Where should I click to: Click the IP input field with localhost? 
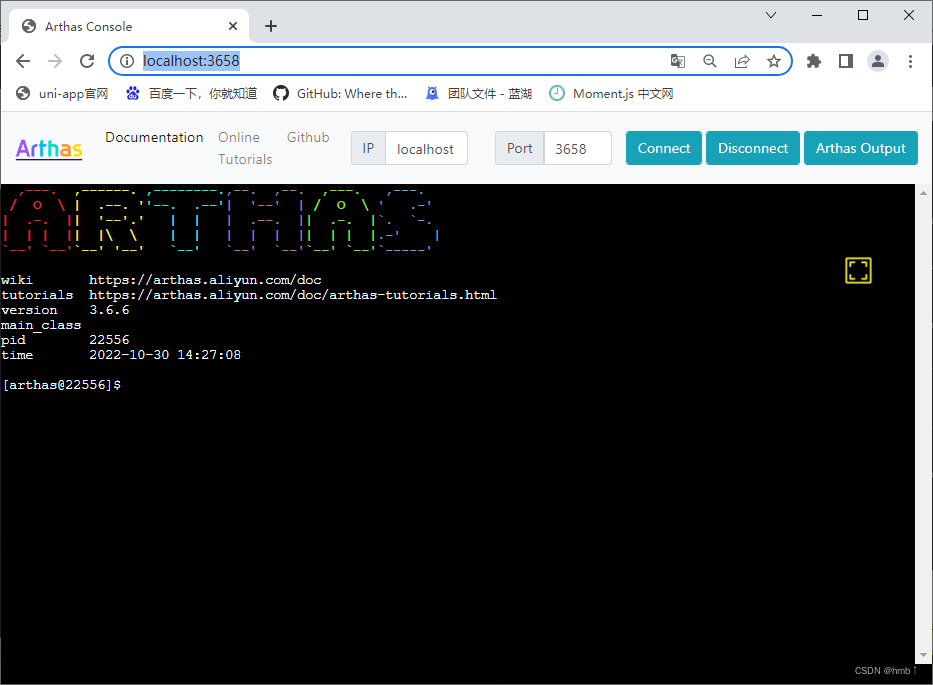point(426,148)
